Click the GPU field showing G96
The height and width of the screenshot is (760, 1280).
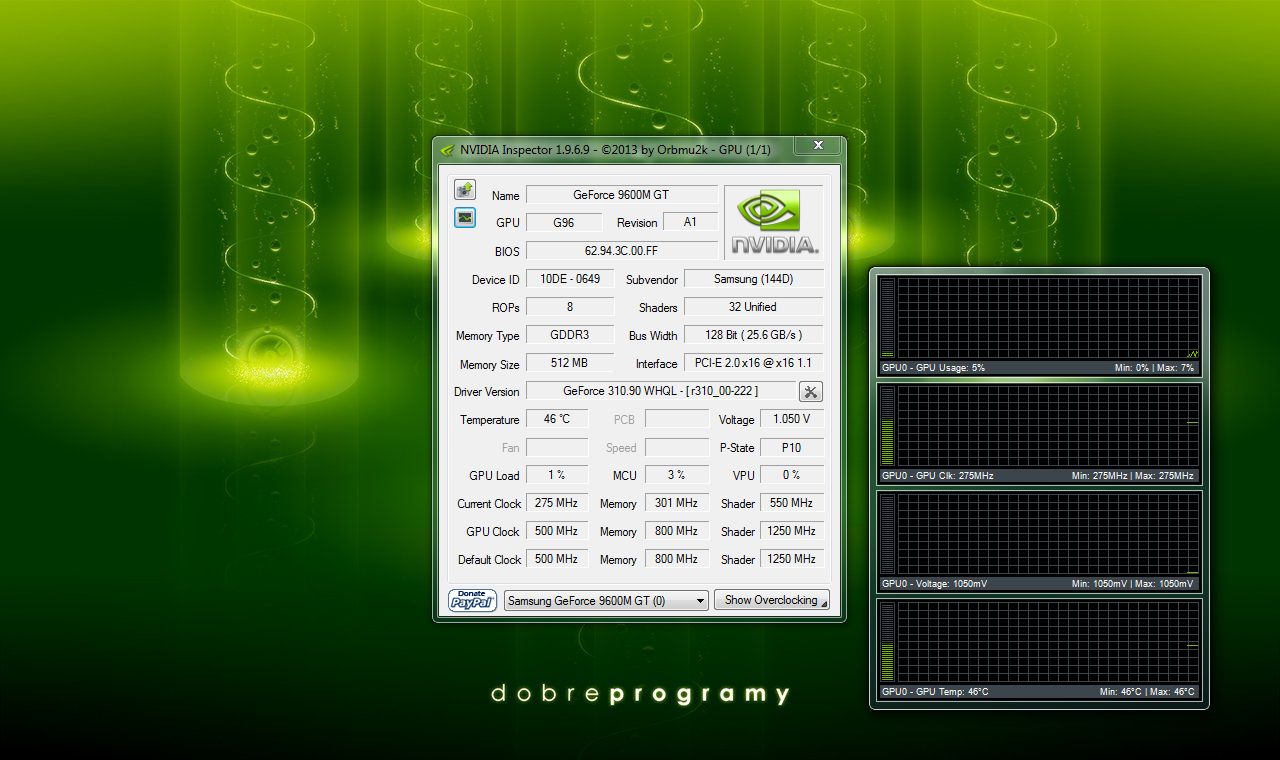[x=564, y=223]
